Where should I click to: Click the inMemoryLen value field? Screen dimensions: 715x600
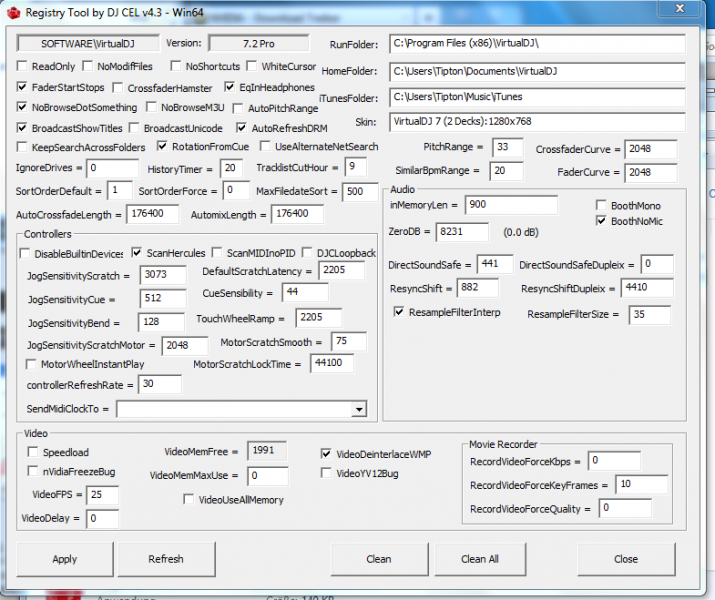(x=511, y=205)
